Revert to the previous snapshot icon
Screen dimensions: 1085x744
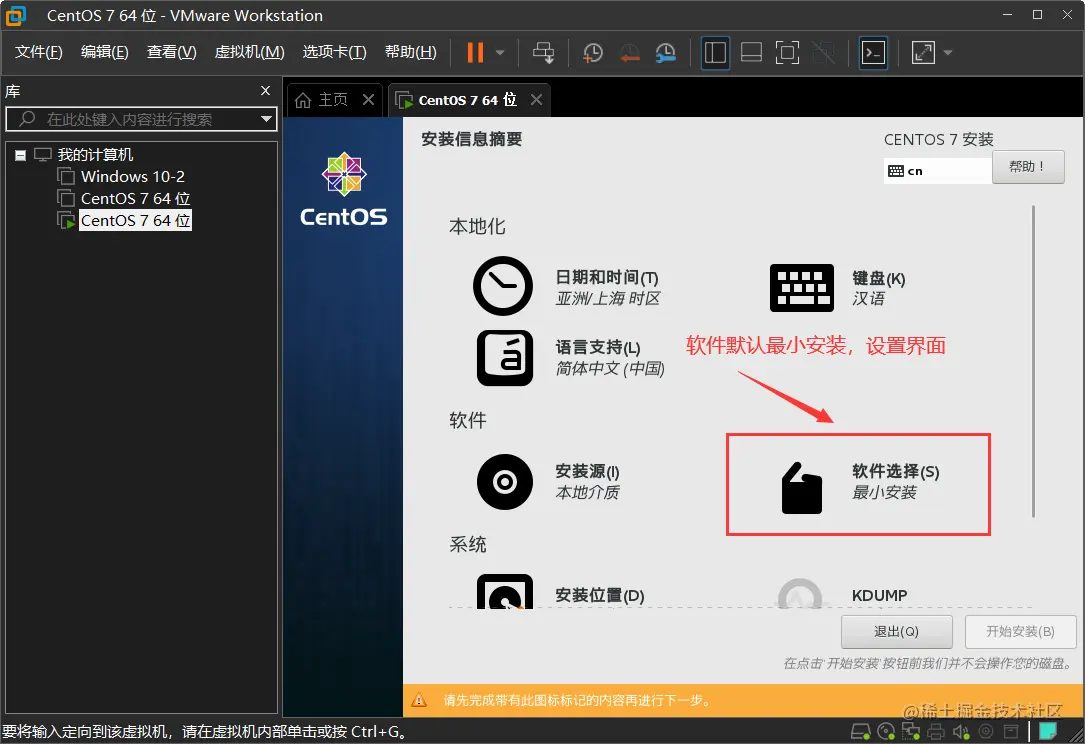click(x=629, y=53)
